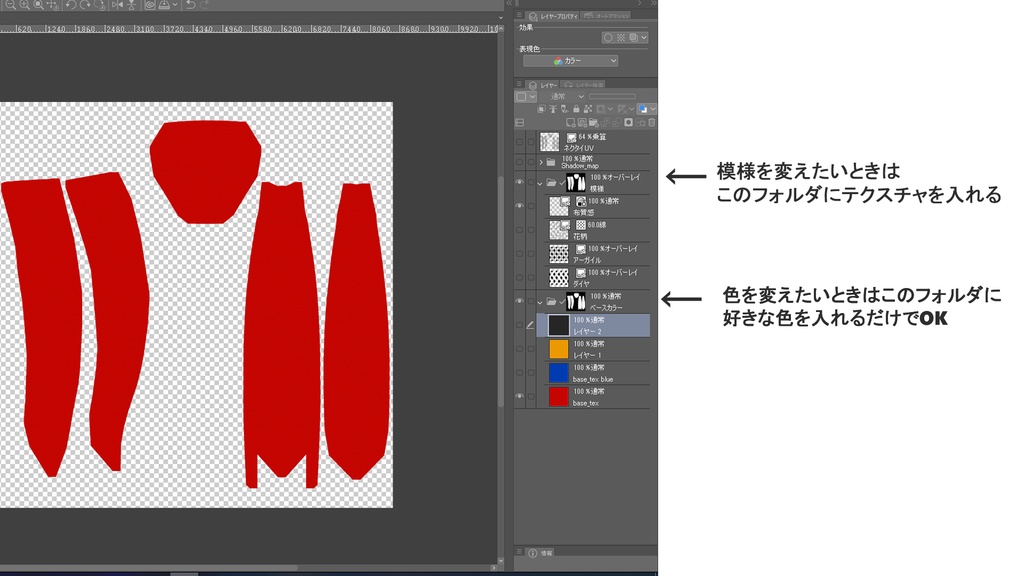The height and width of the screenshot is (576, 1024).
Task: Flip the canvas view horizontally
Action: click(x=118, y=5)
